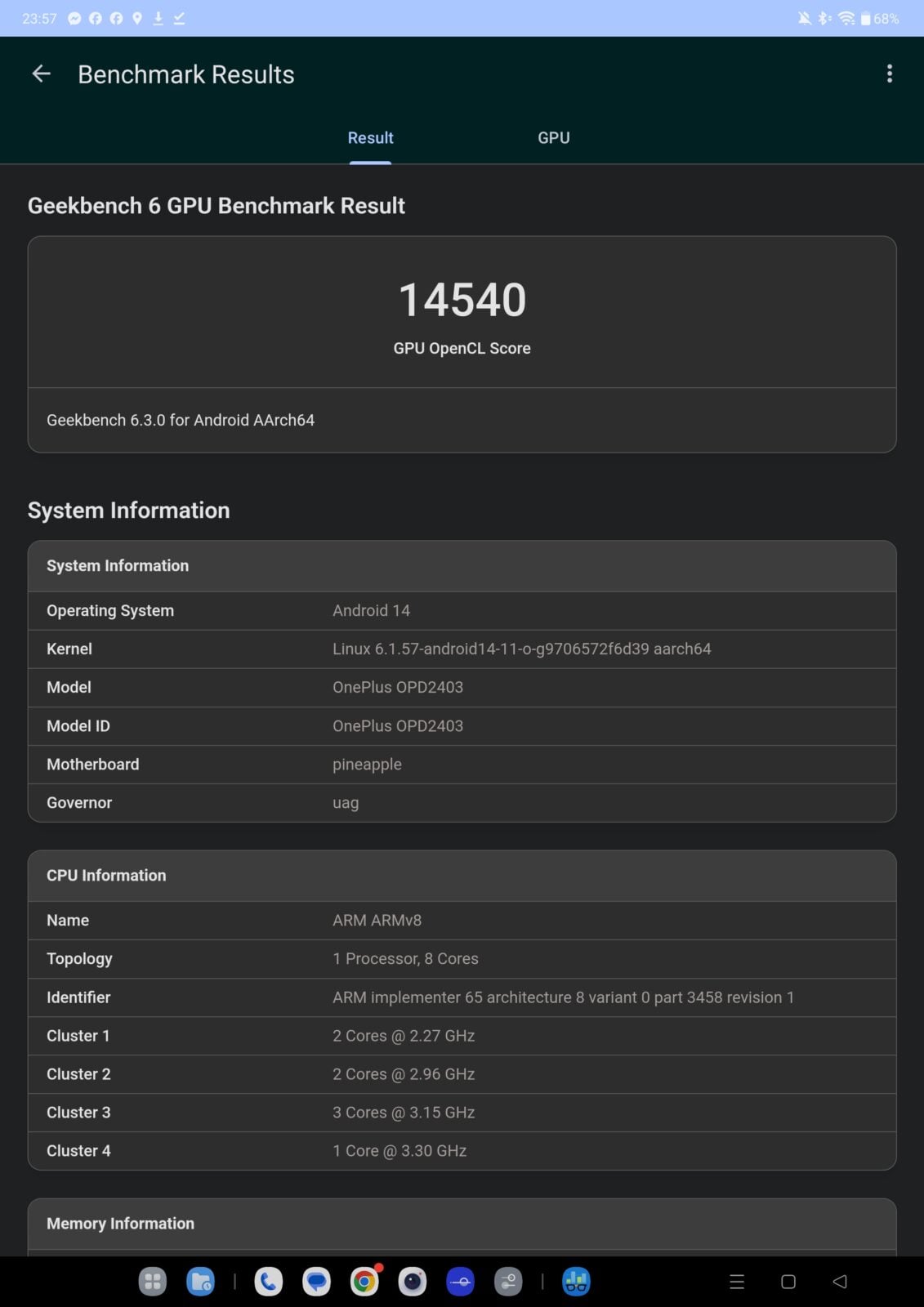
Task: Launch the file manager from the dock
Action: coord(200,1282)
